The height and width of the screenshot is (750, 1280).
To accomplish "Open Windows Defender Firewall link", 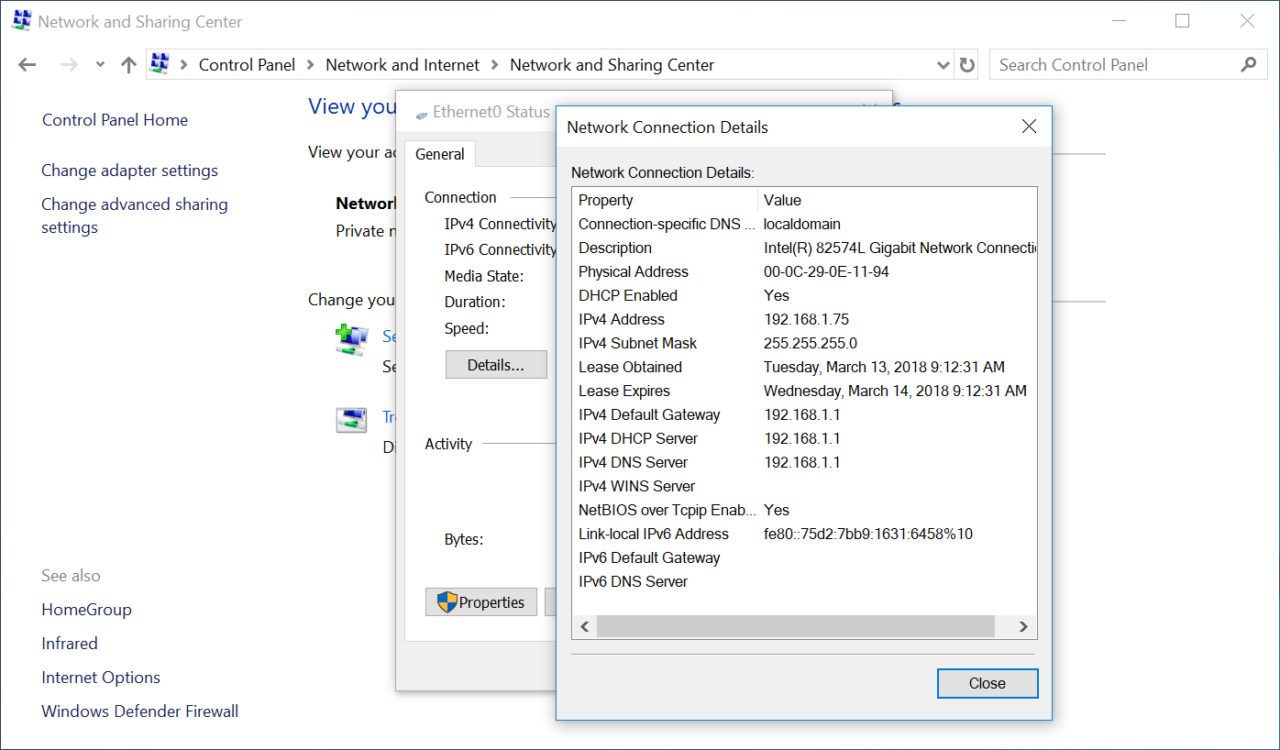I will point(140,712).
